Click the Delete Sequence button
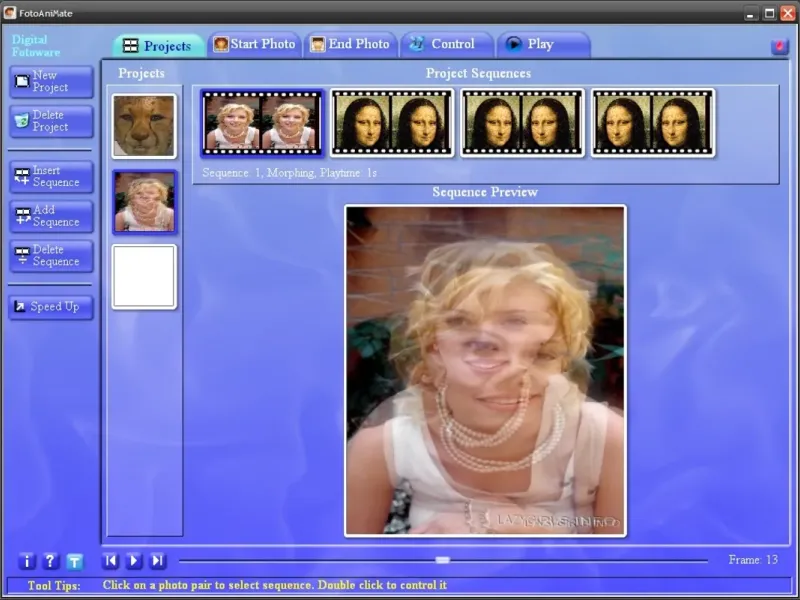This screenshot has height=600, width=800. point(52,256)
